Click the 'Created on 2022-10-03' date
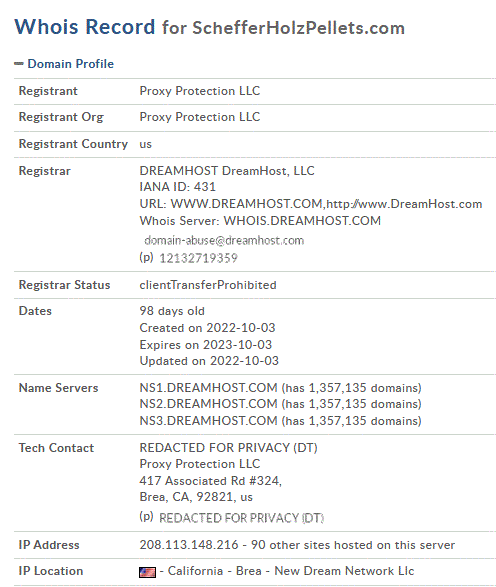 (x=207, y=328)
